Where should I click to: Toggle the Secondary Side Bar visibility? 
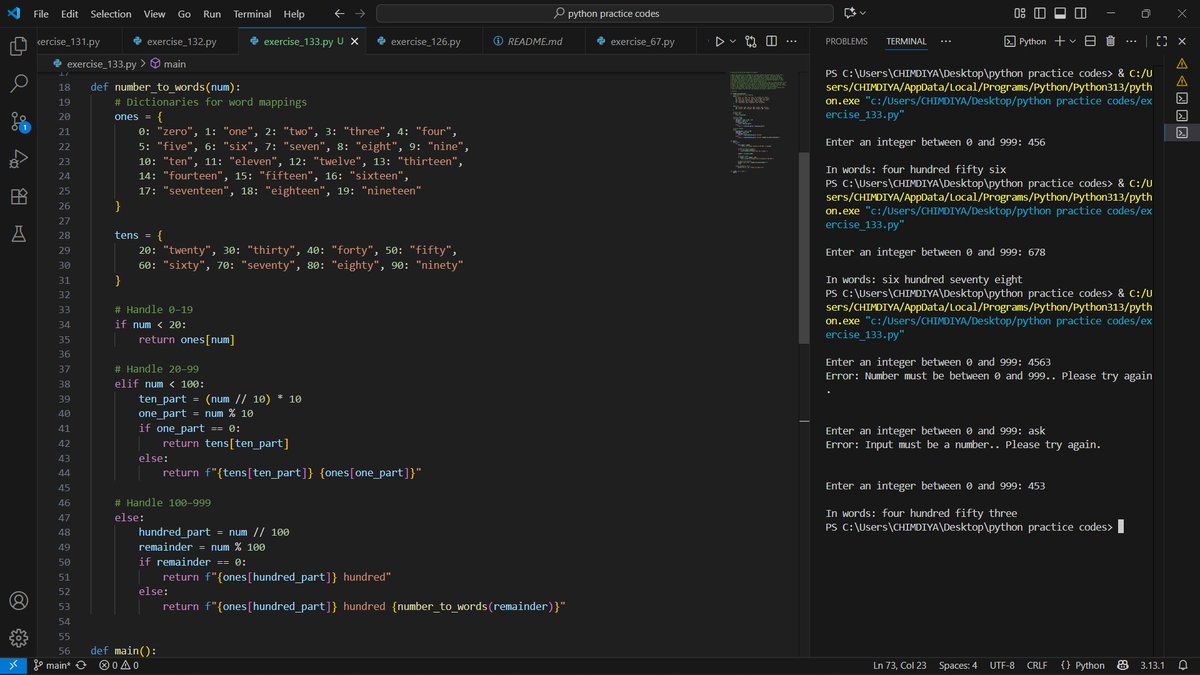[x=1080, y=14]
